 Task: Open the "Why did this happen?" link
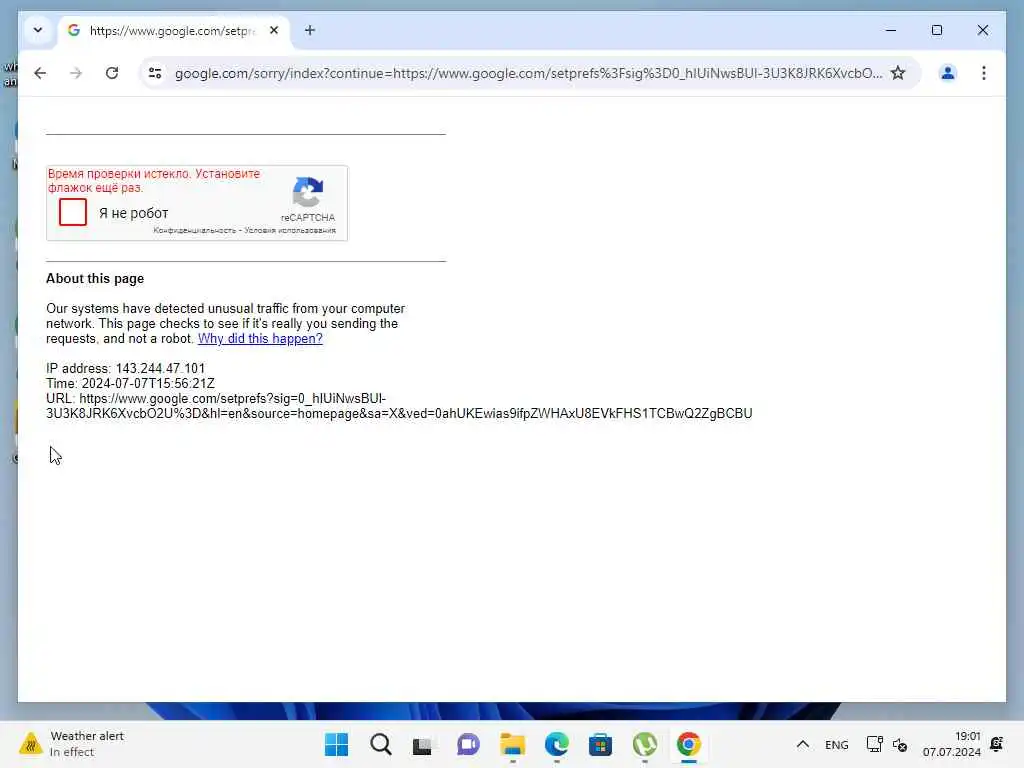[260, 338]
